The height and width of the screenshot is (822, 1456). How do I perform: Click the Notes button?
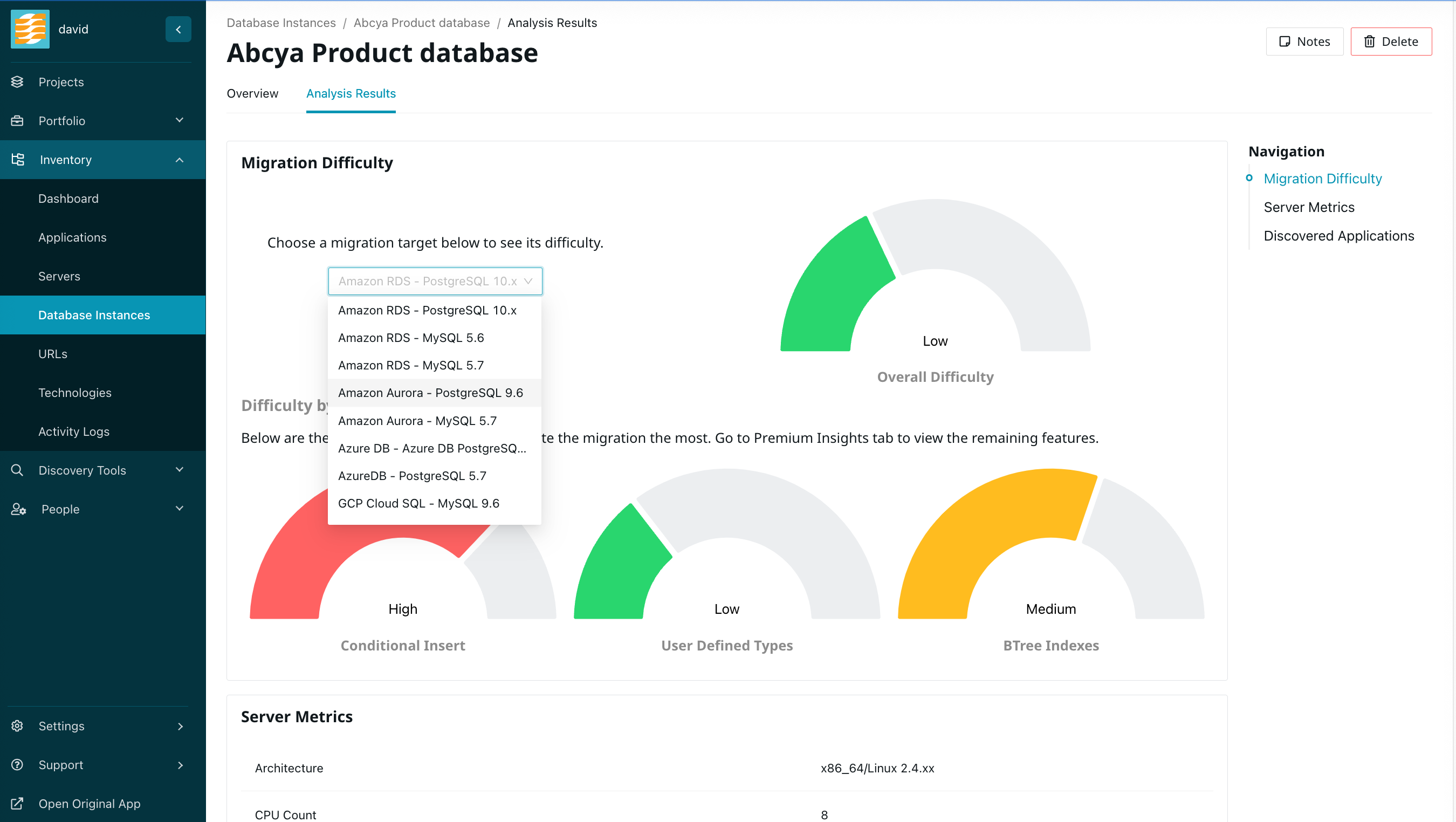pos(1303,41)
